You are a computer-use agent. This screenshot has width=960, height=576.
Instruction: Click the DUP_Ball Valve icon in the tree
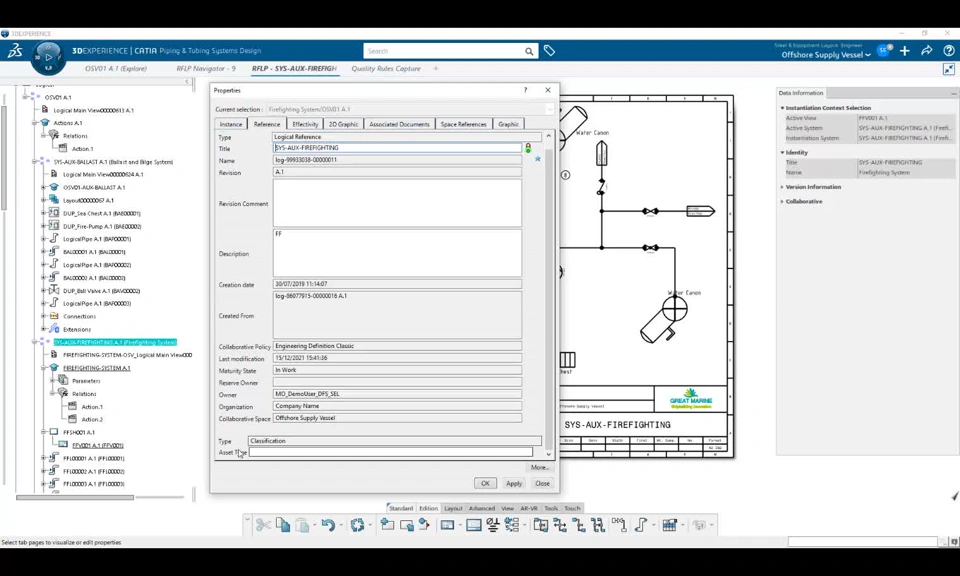(x=54, y=291)
